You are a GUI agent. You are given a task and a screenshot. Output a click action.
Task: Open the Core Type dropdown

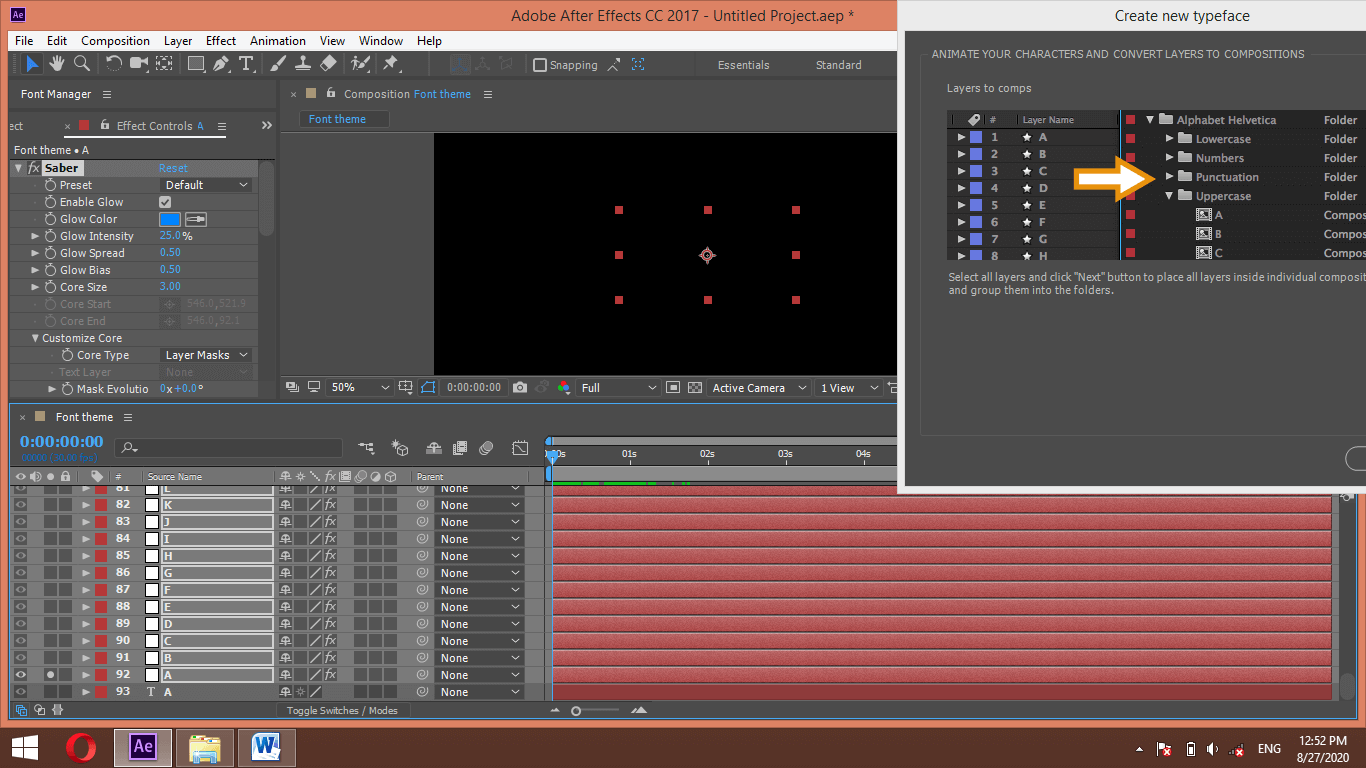206,355
